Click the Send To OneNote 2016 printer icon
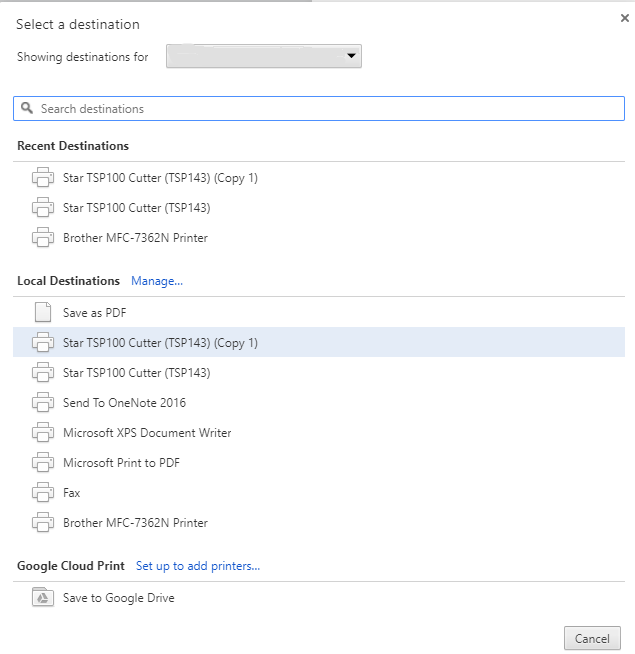The image size is (635, 654). coord(42,403)
